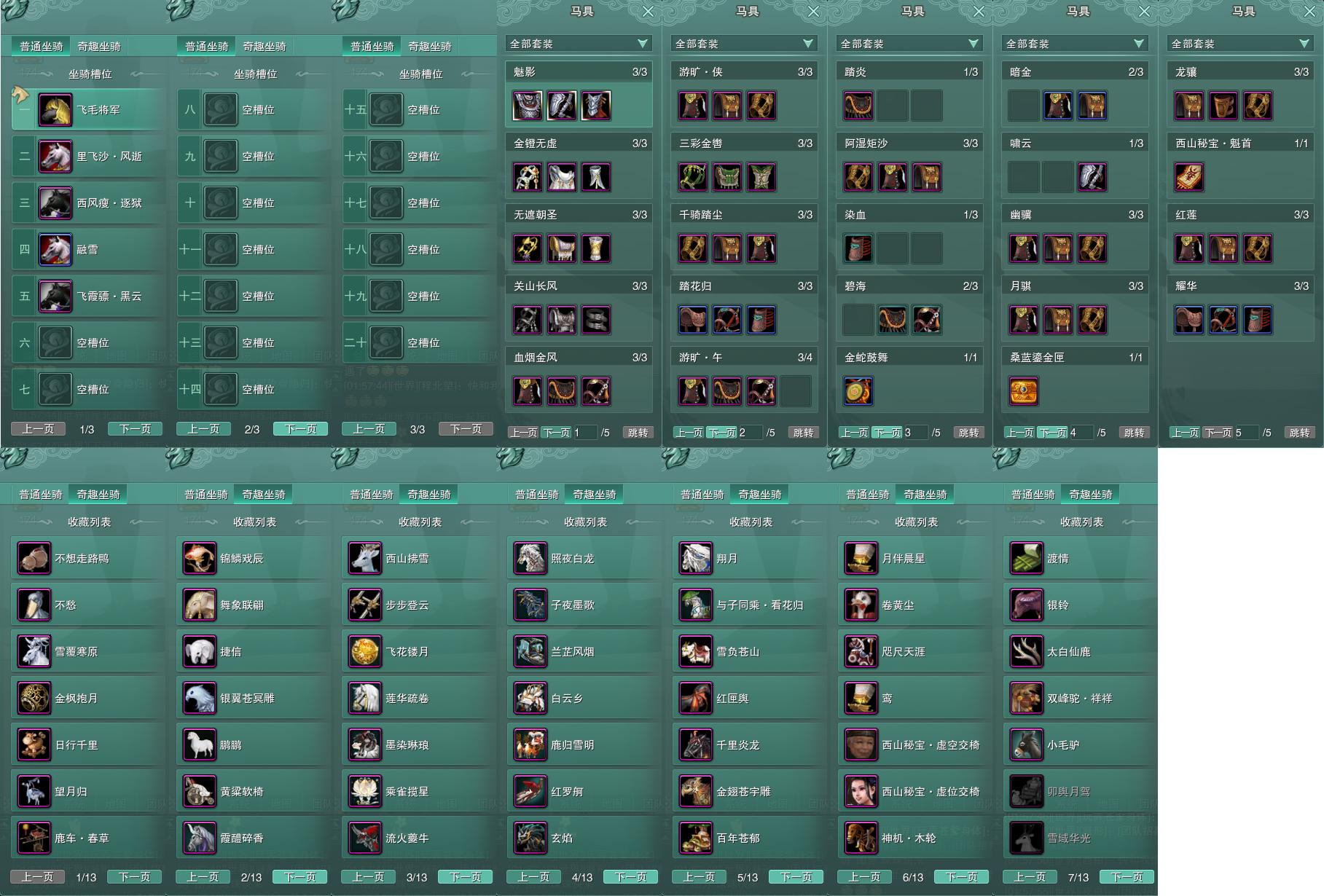Go to 上一页 on mount slots page 3/3
The image size is (1324, 896).
(x=369, y=429)
